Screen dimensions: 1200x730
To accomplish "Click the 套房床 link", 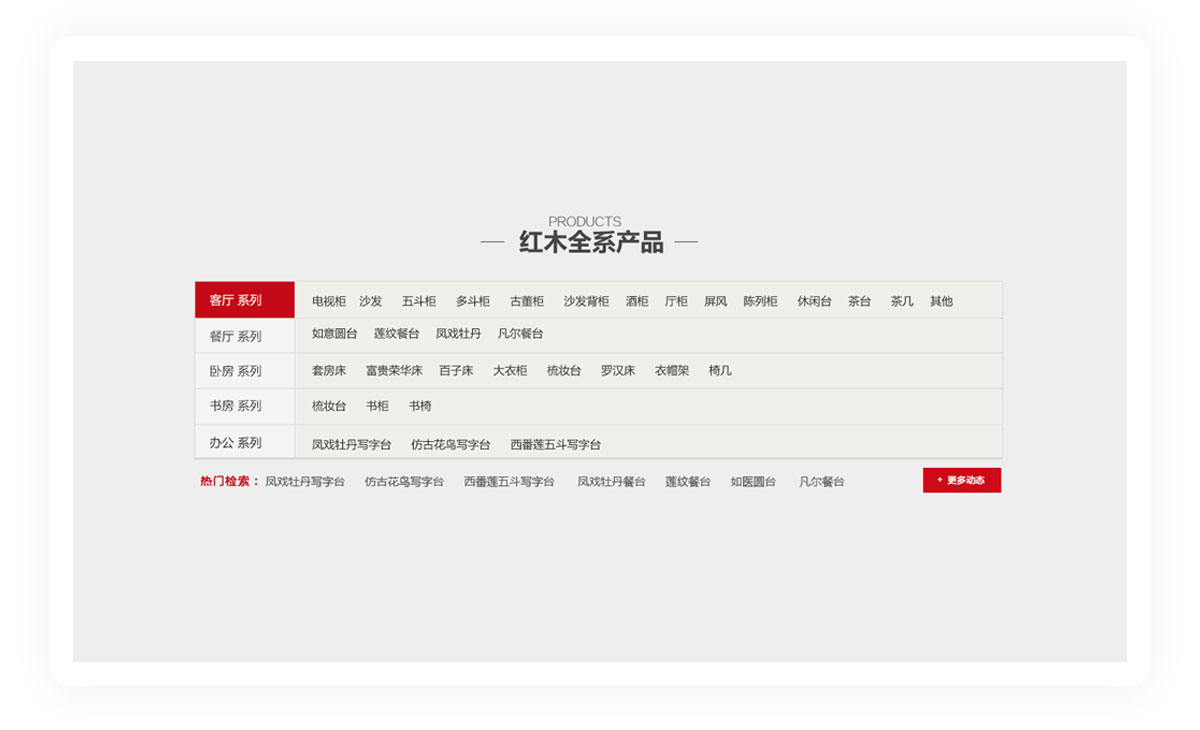I will pyautogui.click(x=329, y=370).
